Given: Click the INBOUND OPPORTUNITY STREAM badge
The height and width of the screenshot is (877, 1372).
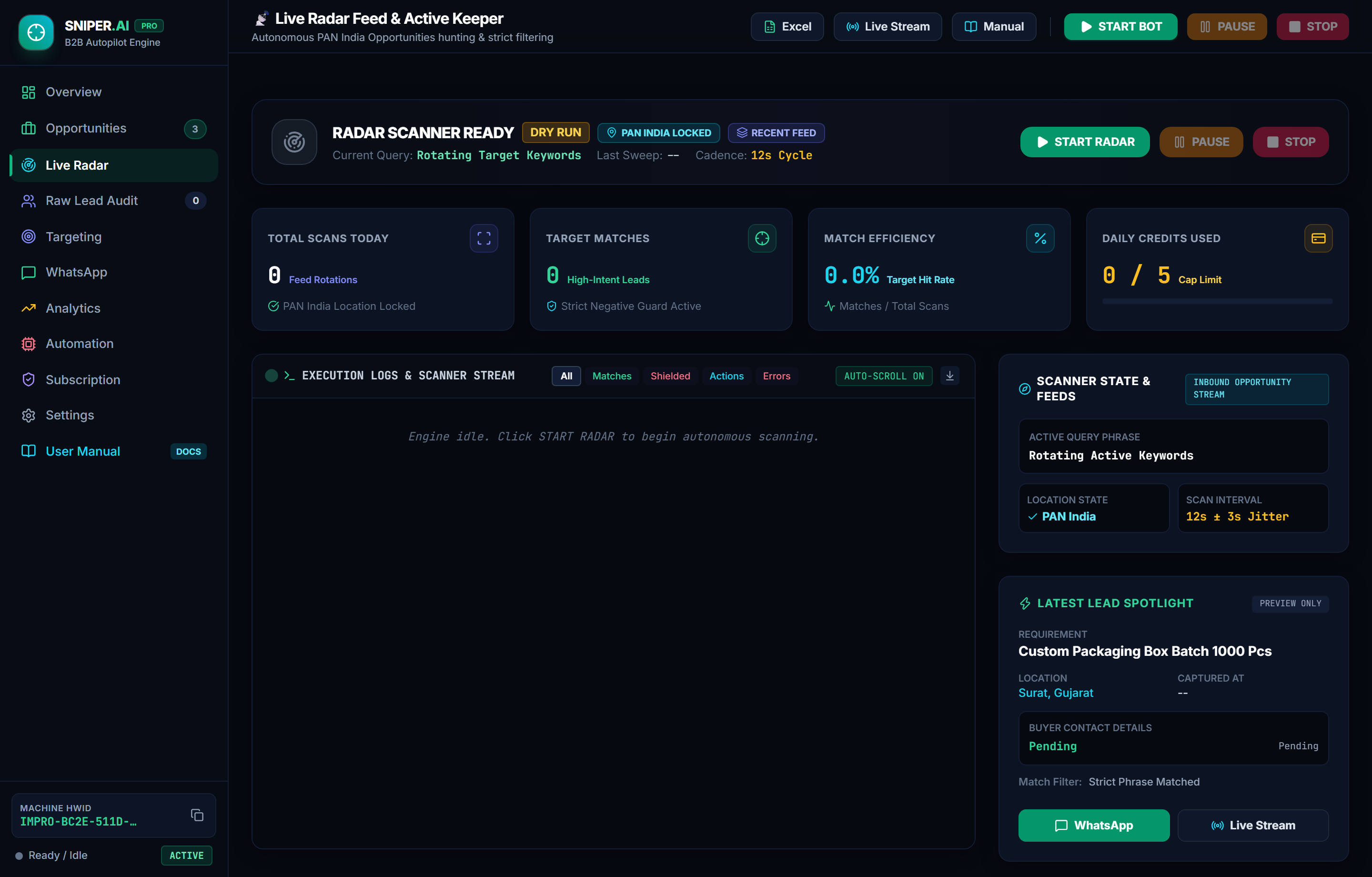Looking at the screenshot, I should 1256,389.
